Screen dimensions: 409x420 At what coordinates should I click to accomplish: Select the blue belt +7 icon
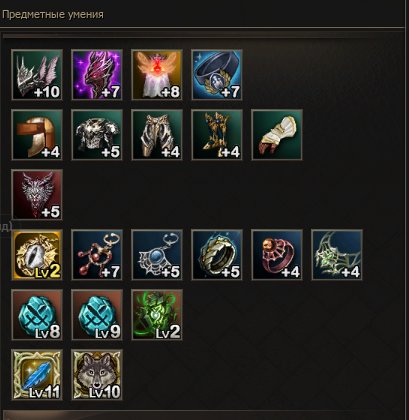pyautogui.click(x=217, y=75)
